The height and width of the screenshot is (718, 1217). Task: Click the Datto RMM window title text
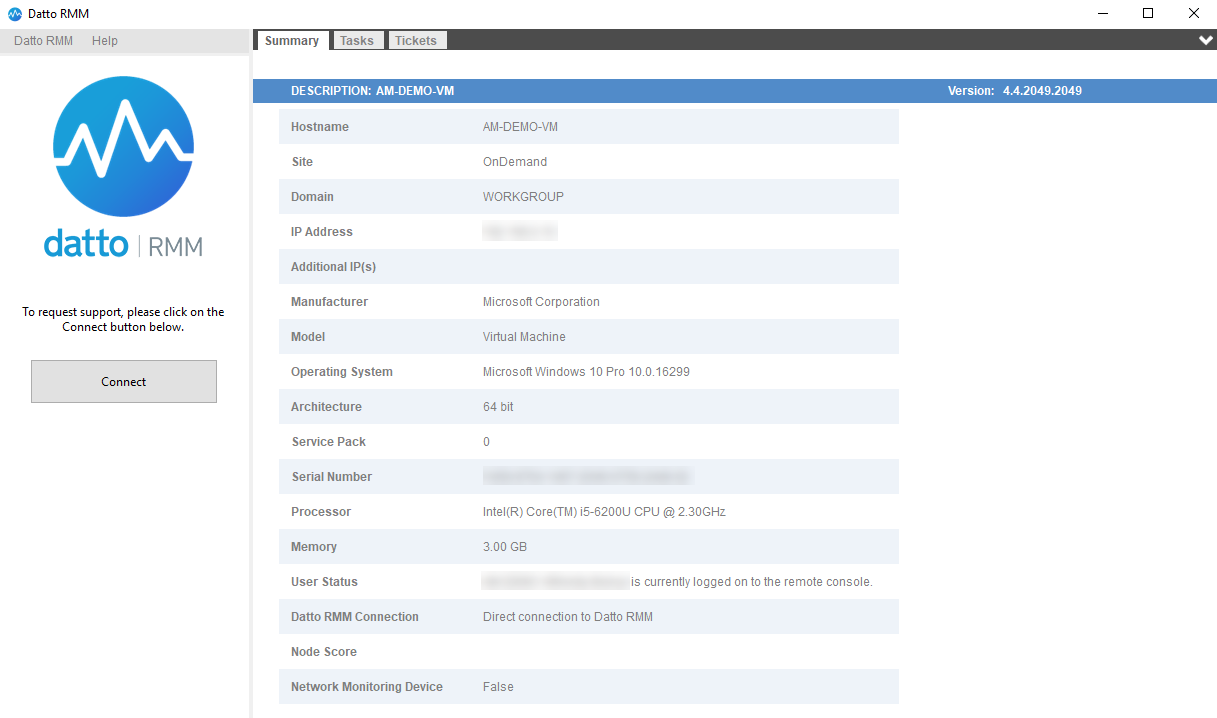click(x=58, y=13)
